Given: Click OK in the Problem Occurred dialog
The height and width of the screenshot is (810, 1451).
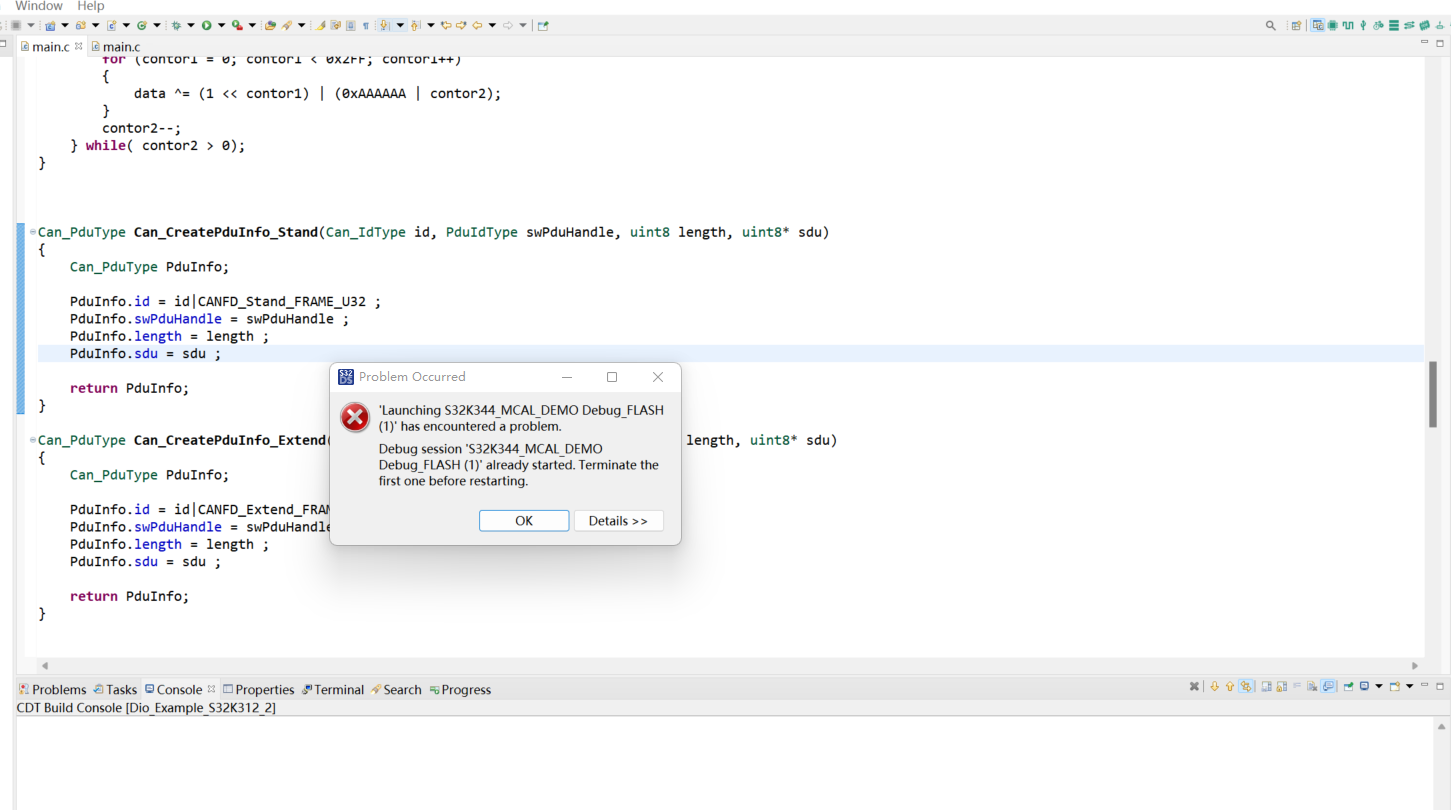Looking at the screenshot, I should pos(523,520).
